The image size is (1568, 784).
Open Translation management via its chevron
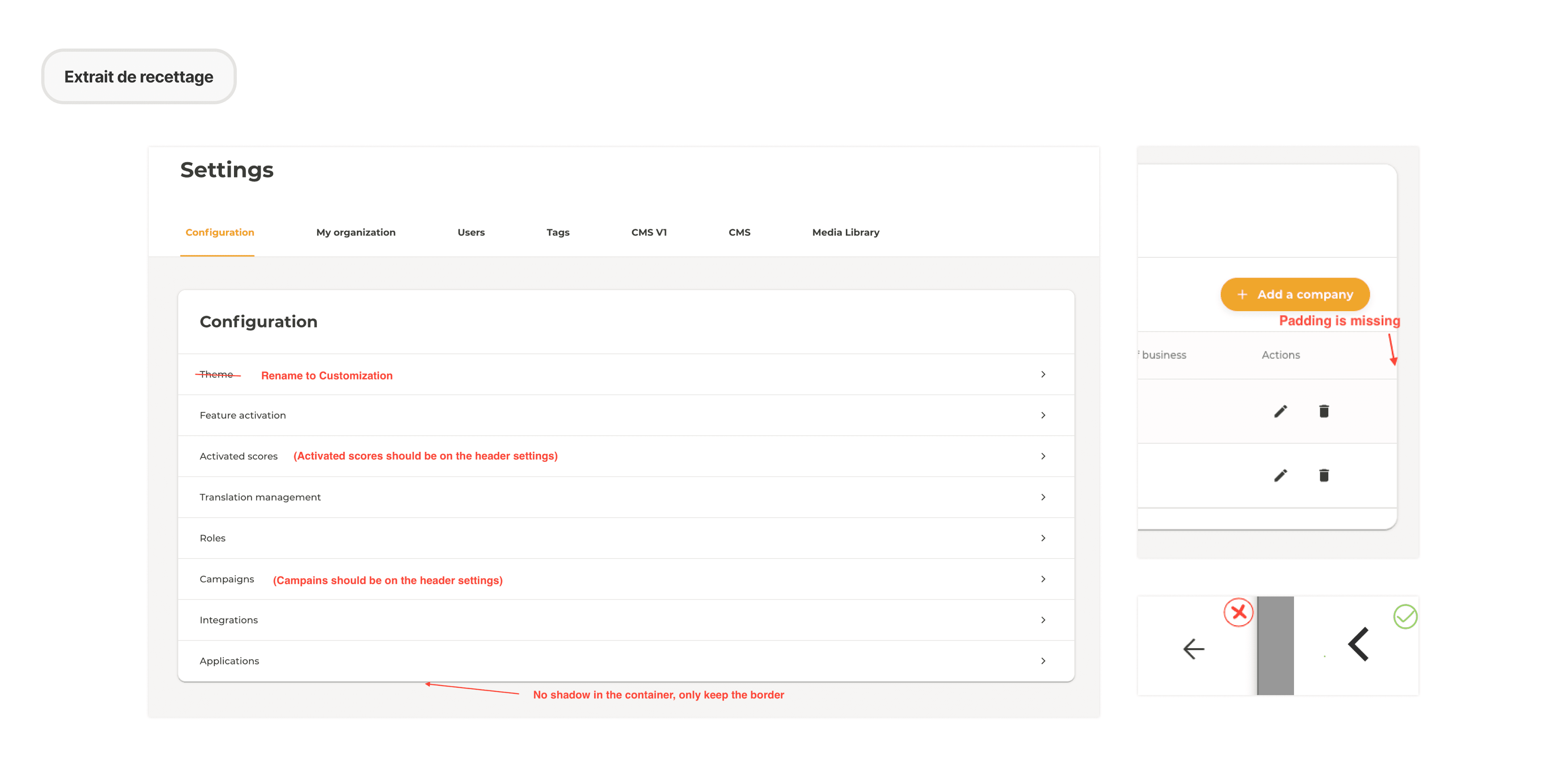pos(1043,497)
